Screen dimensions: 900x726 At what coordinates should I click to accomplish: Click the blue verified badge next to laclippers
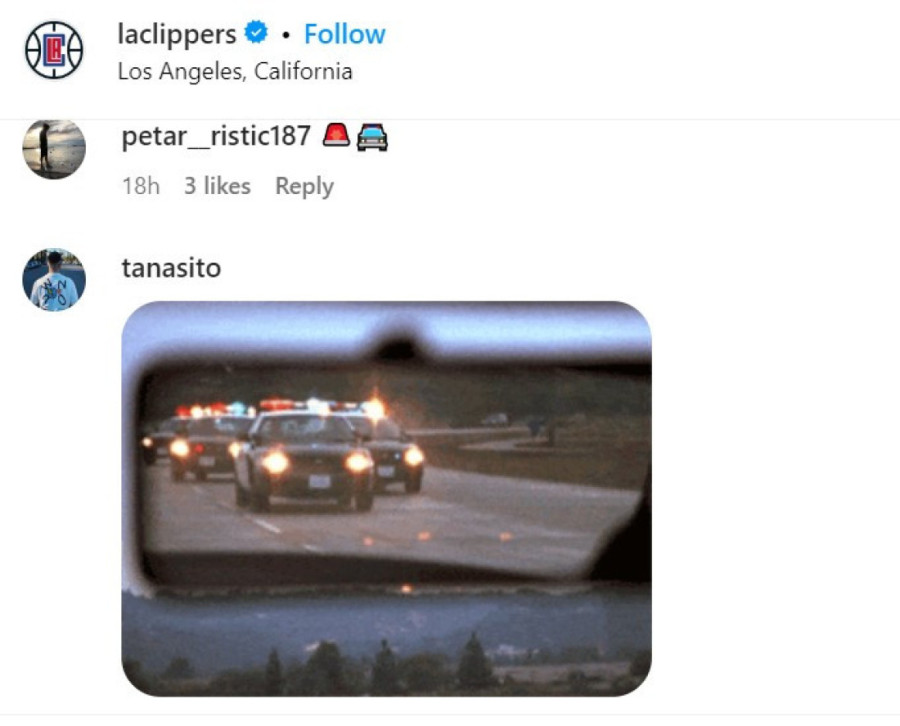coord(256,32)
